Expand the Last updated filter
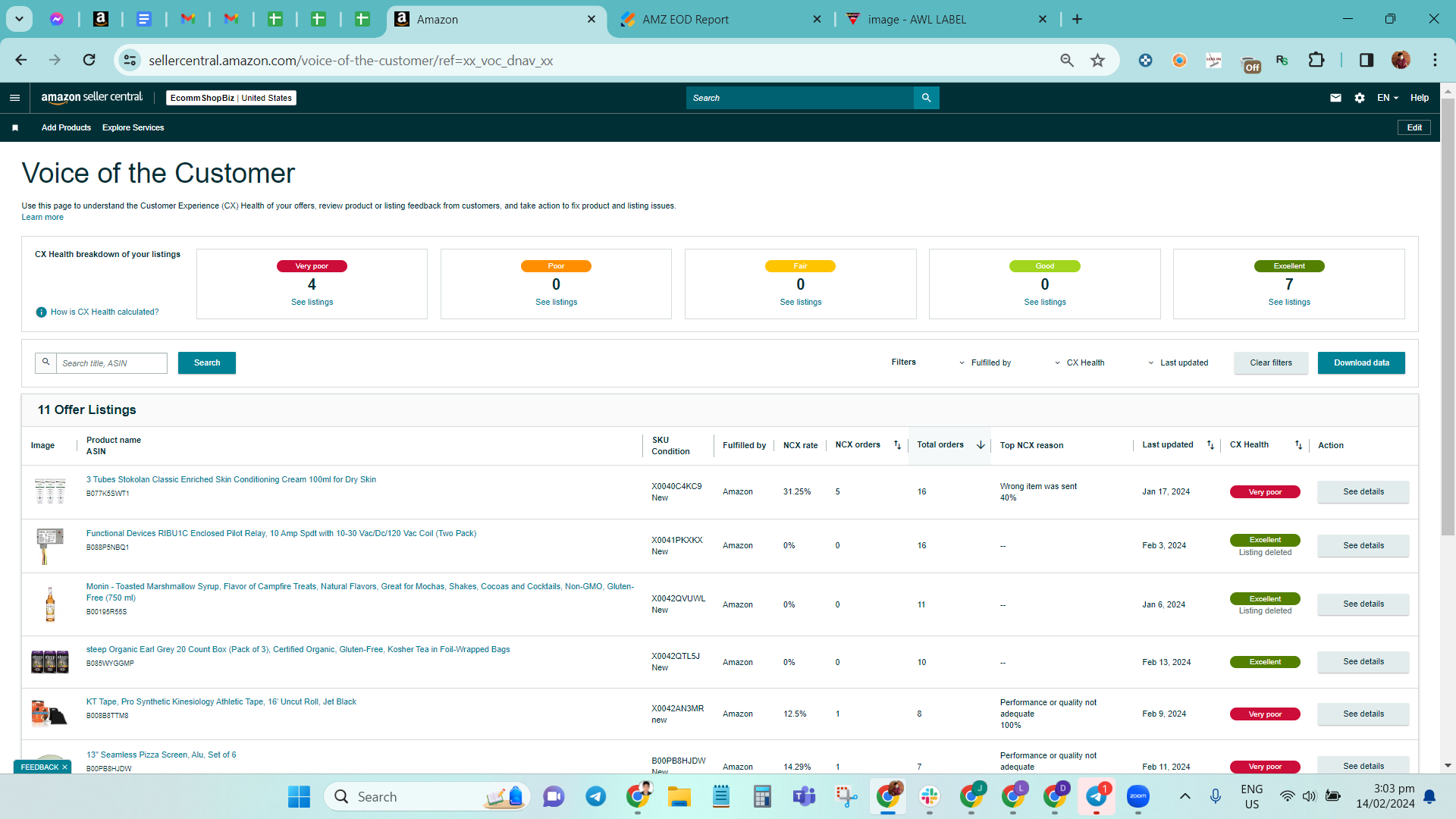This screenshot has height=819, width=1456. pyautogui.click(x=1178, y=363)
